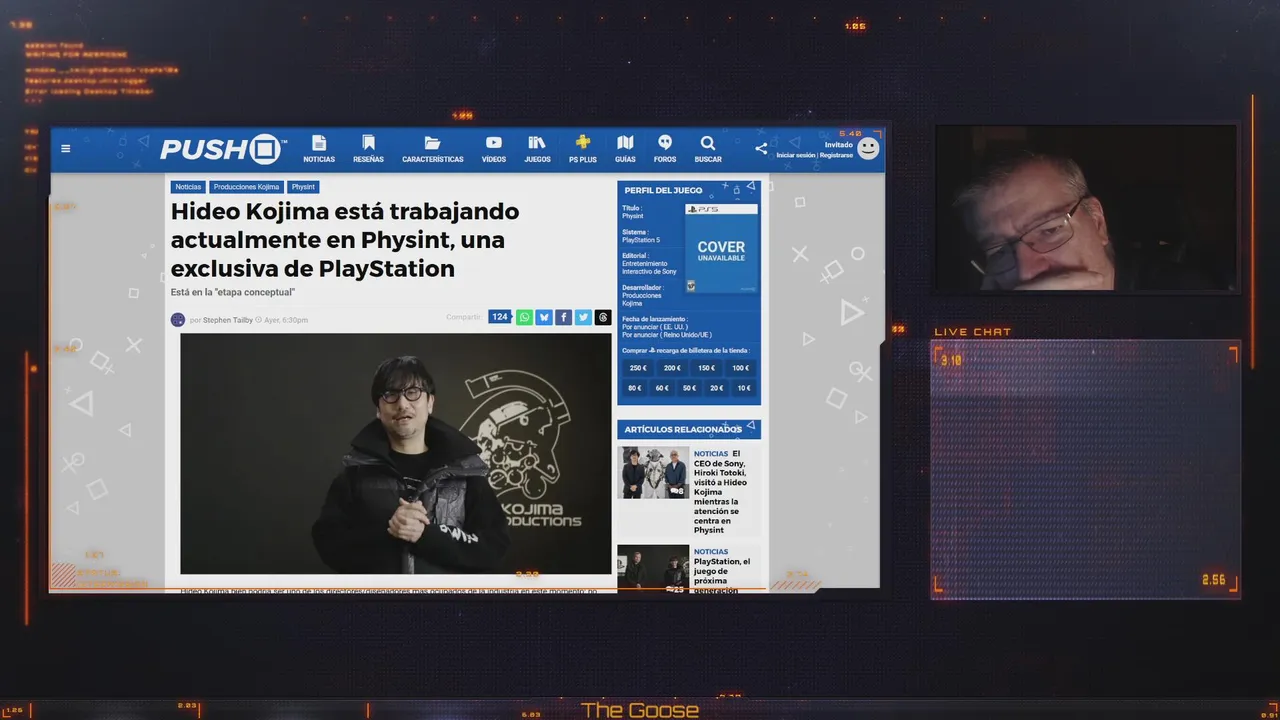The image size is (1280, 720).
Task: Open author Stephen Tailby's profile
Action: (228, 320)
